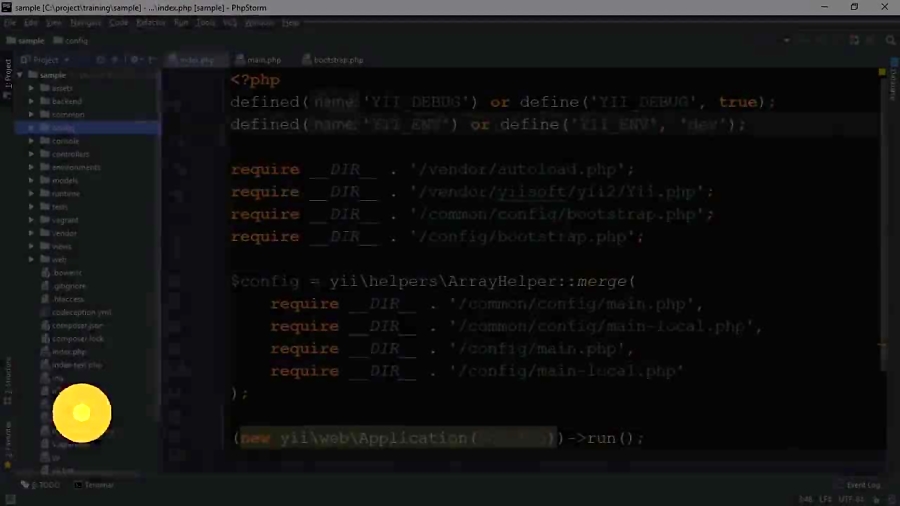Open the 1: Project side tool button

(7, 77)
